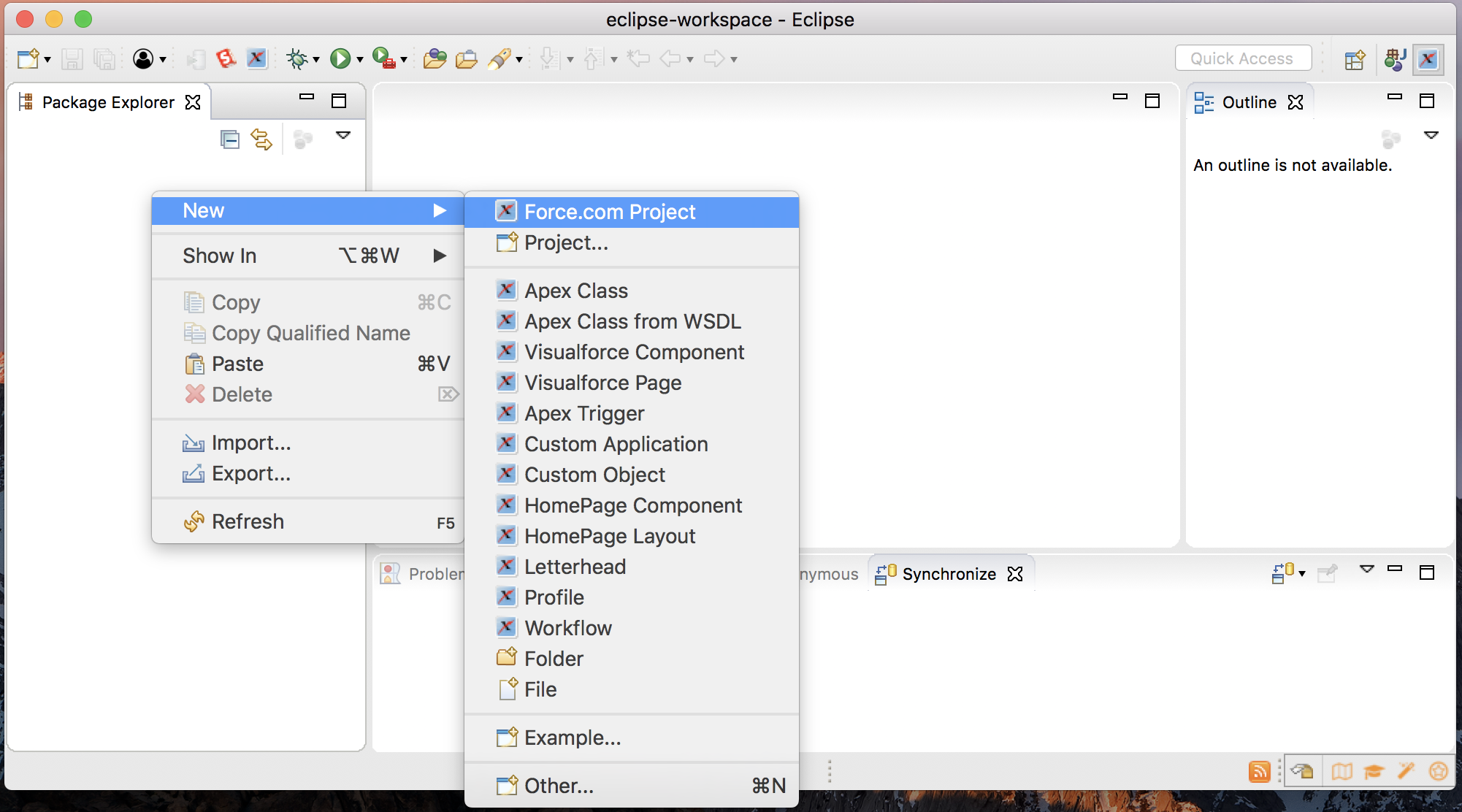Open the Run External Tools icon
This screenshot has height=812, width=1462.
(383, 58)
